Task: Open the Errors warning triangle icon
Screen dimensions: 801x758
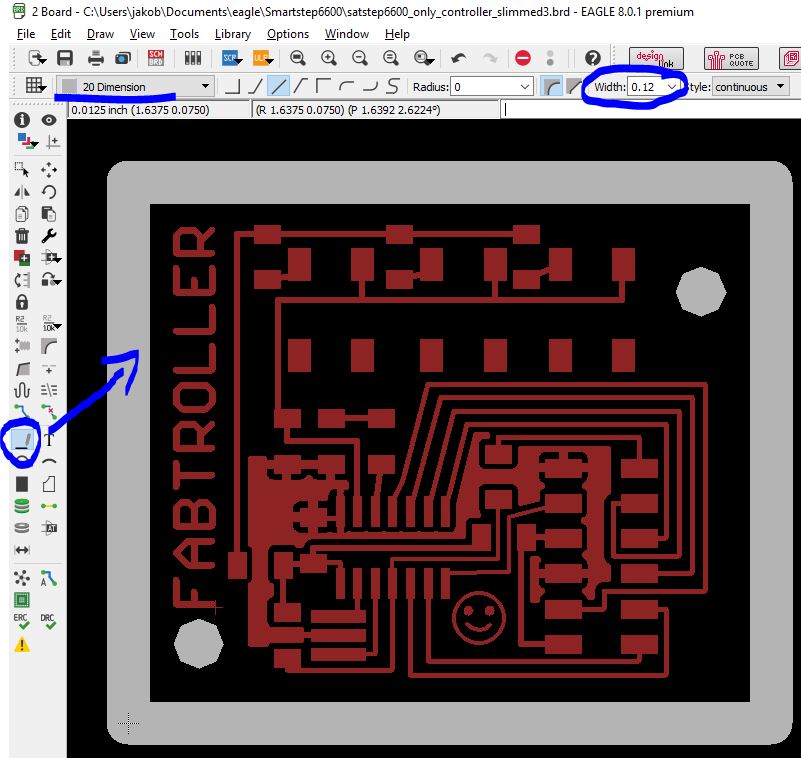Action: tap(21, 645)
